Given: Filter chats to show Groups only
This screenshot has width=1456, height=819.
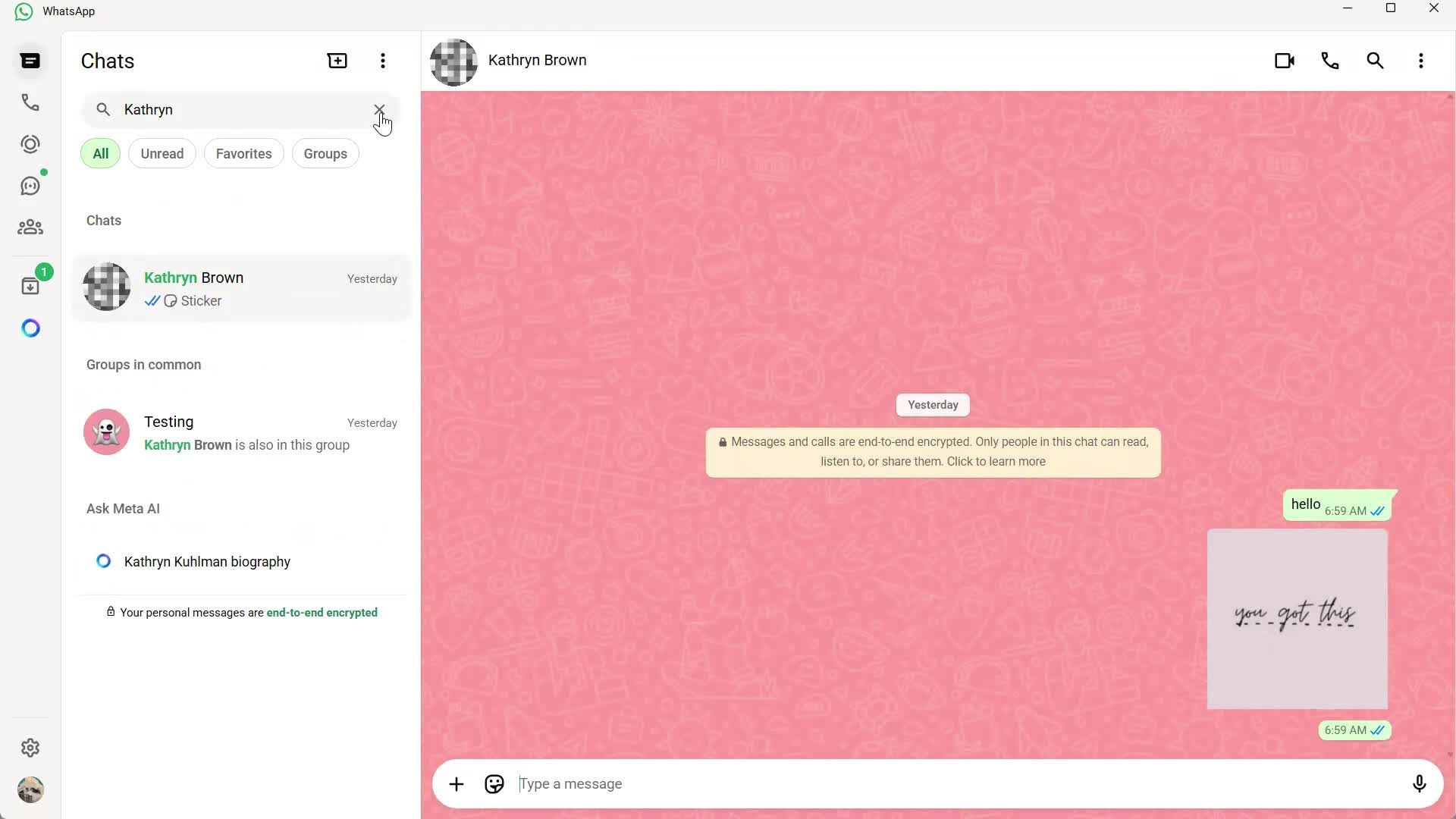Looking at the screenshot, I should click(x=325, y=153).
